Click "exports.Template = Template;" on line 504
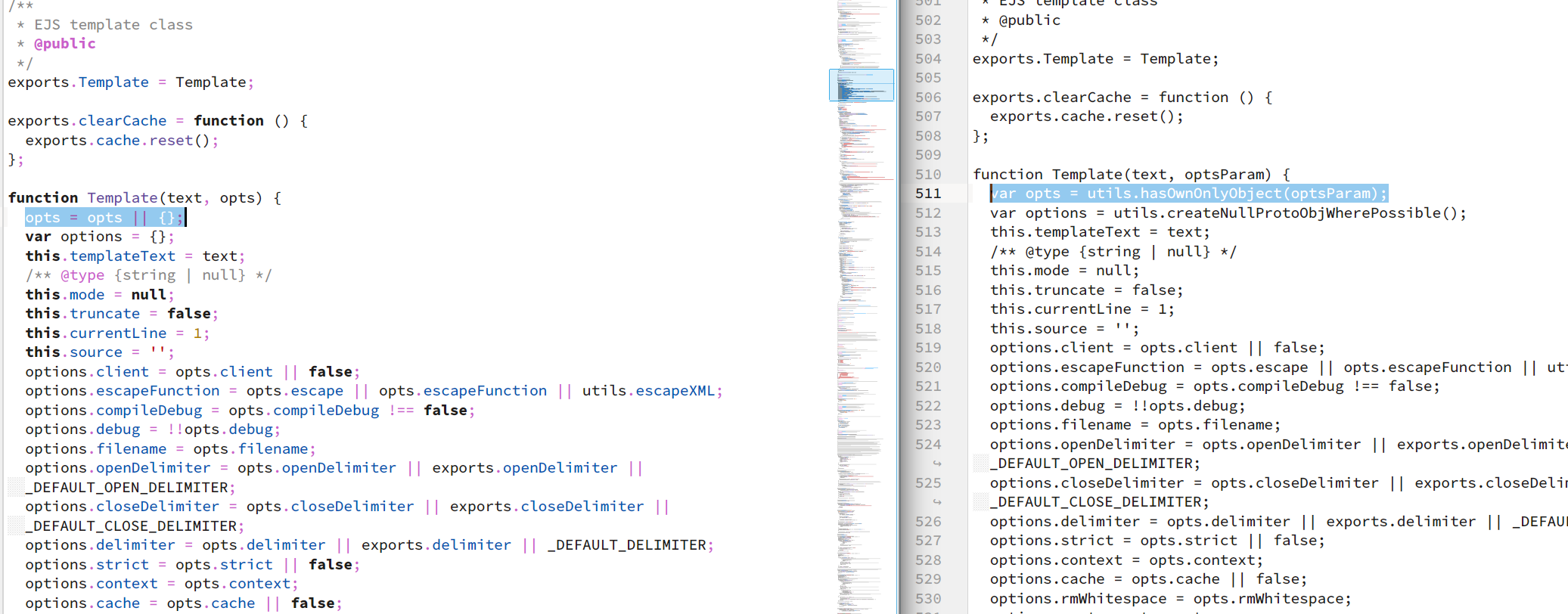The image size is (1568, 614). pos(1096,59)
